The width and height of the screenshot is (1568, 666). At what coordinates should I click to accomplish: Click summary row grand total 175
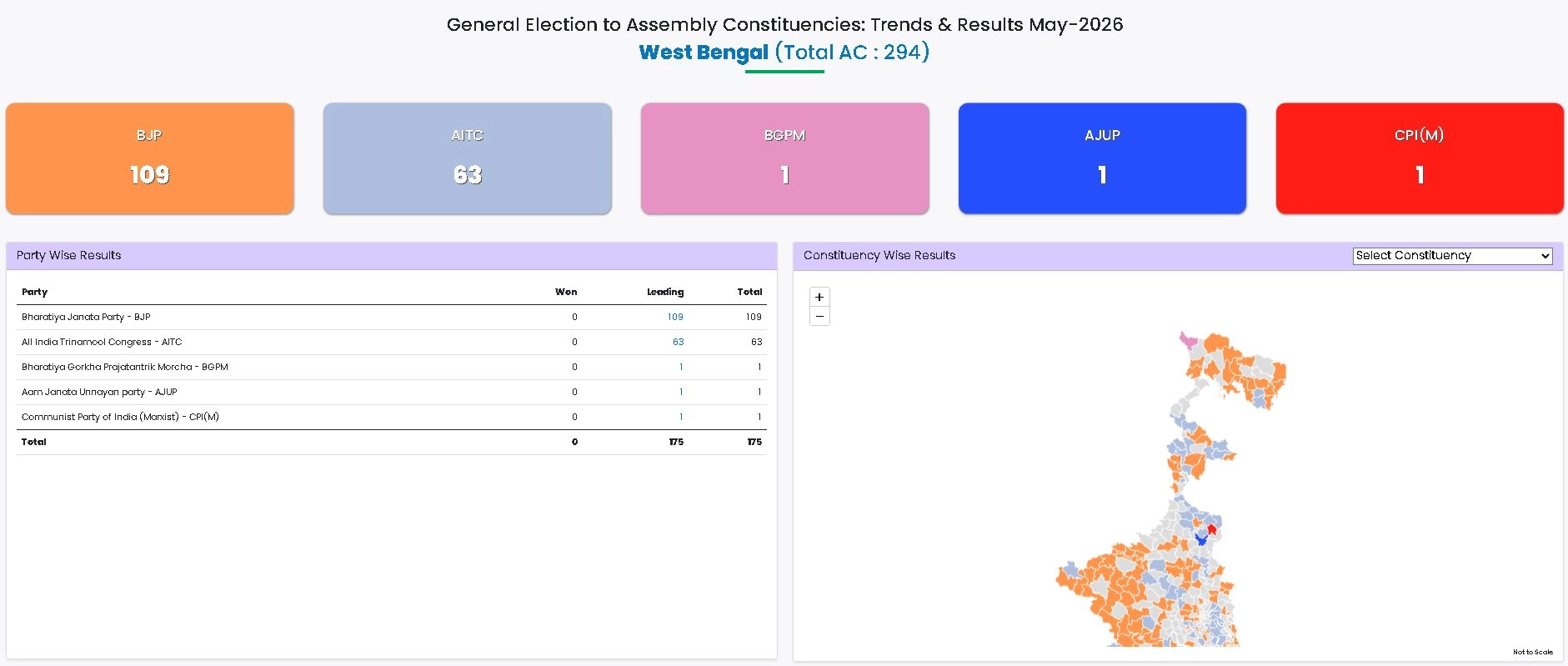click(x=754, y=442)
